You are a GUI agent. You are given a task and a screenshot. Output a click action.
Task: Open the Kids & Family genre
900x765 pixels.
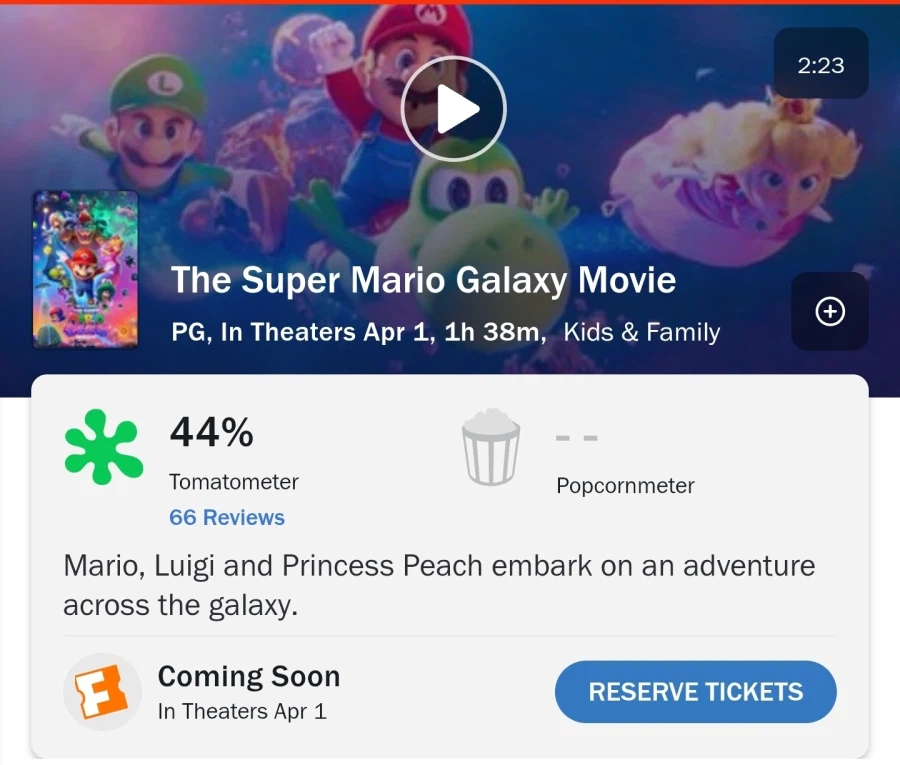click(641, 333)
